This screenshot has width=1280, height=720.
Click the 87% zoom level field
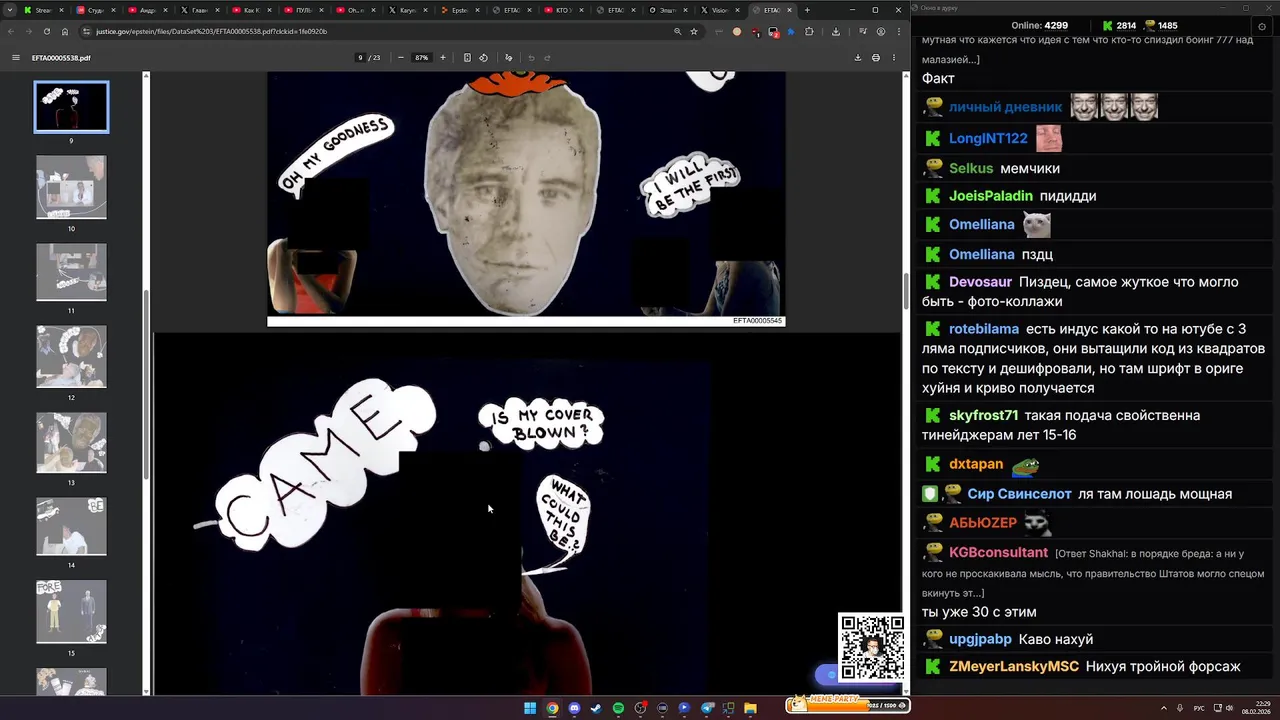(422, 58)
